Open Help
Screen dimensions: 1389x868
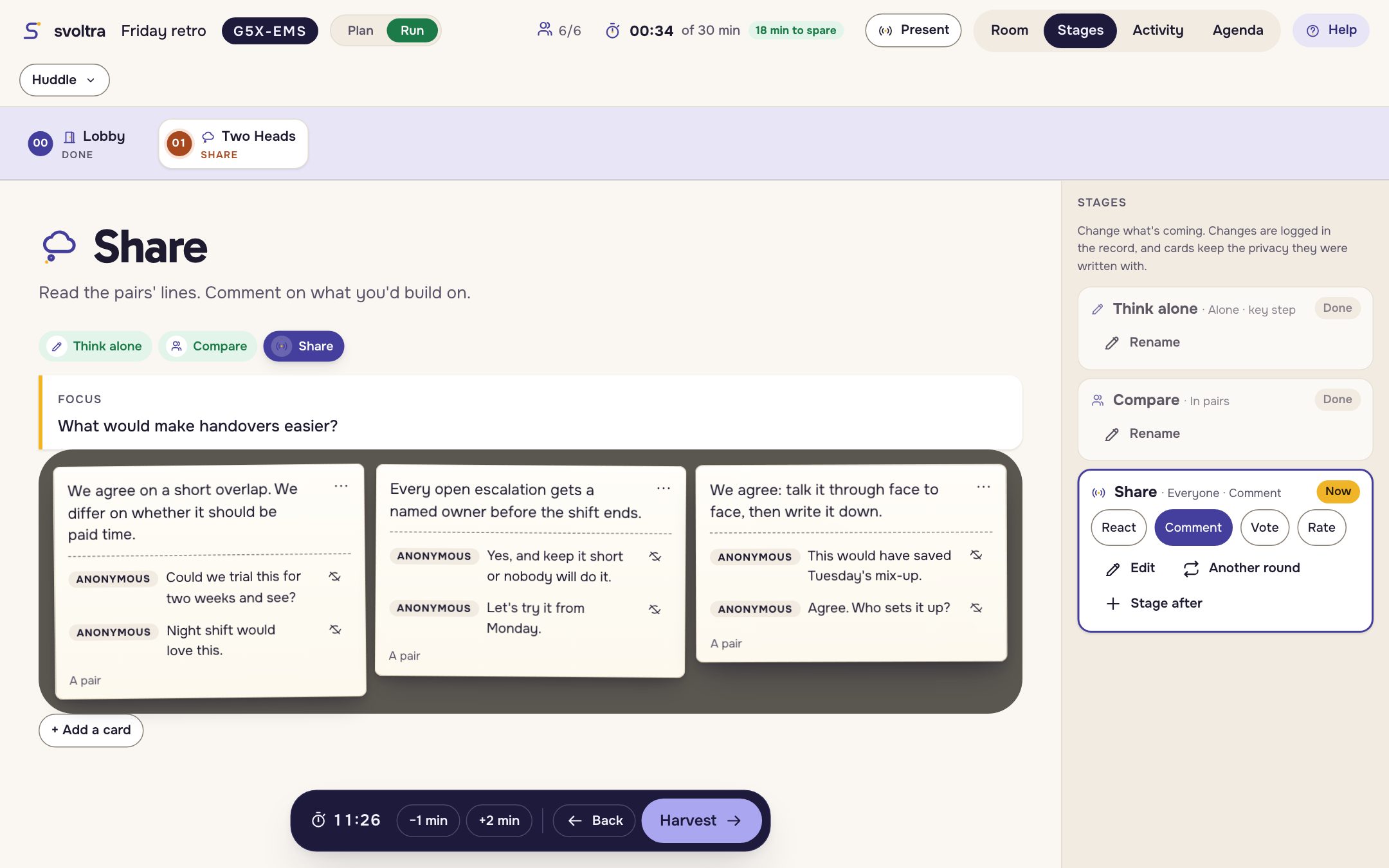point(1330,30)
